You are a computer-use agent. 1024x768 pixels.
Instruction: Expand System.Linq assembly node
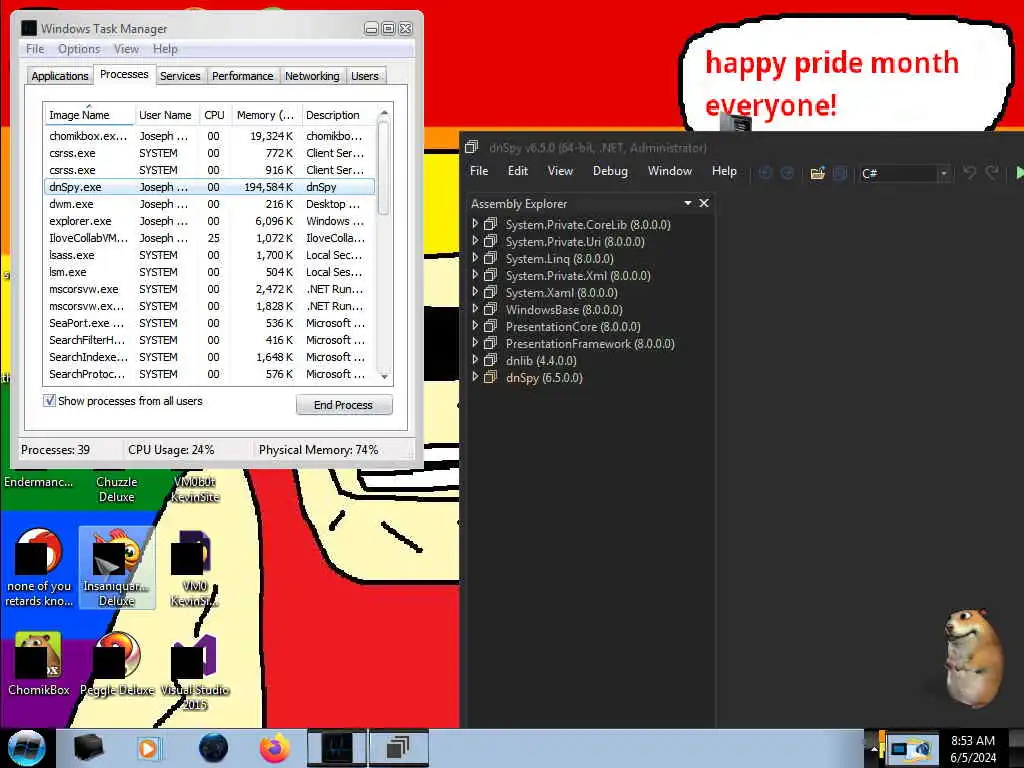475,258
